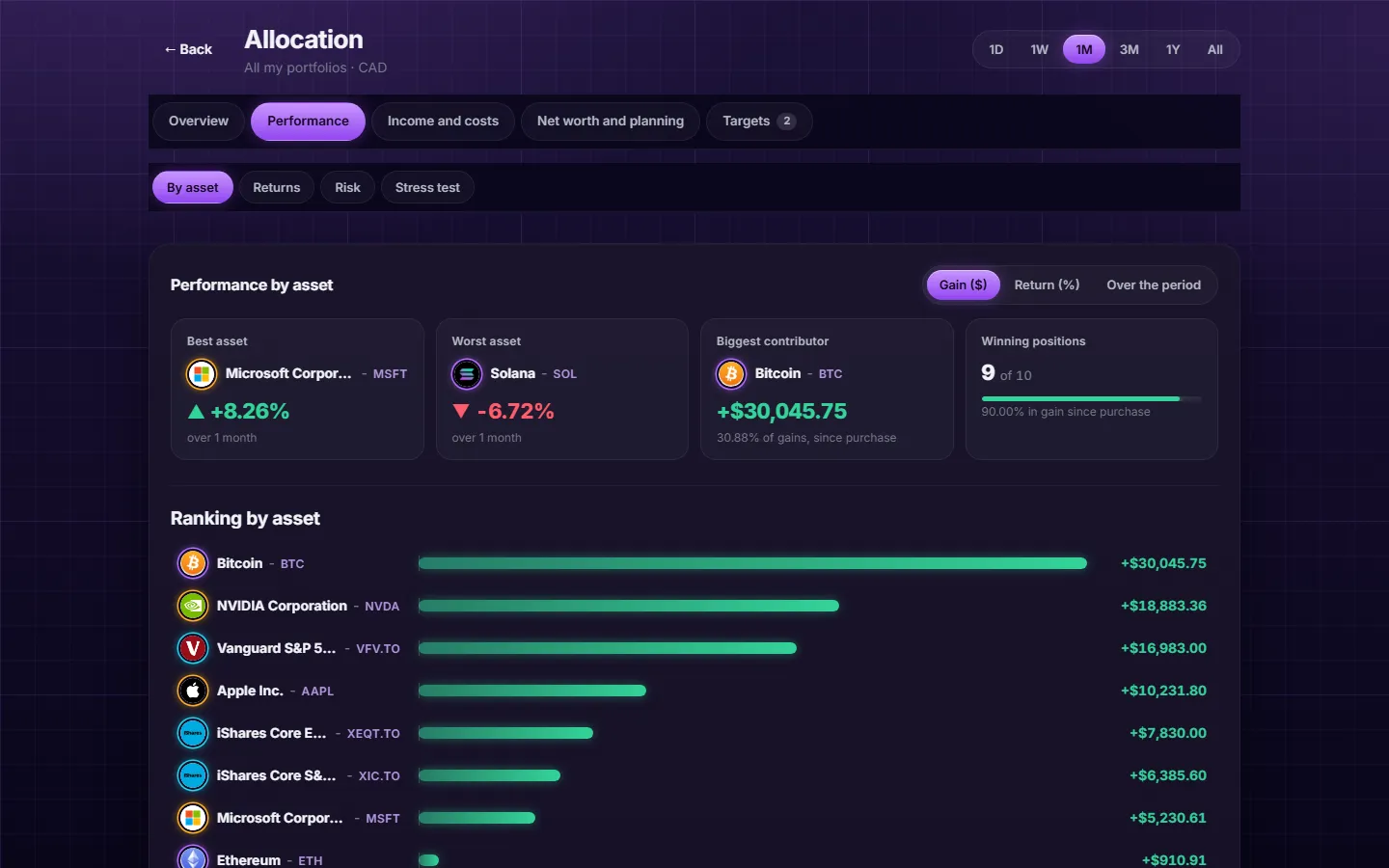Image resolution: width=1389 pixels, height=868 pixels.
Task: Click the XEQT.TO gain bar
Action: pos(505,733)
